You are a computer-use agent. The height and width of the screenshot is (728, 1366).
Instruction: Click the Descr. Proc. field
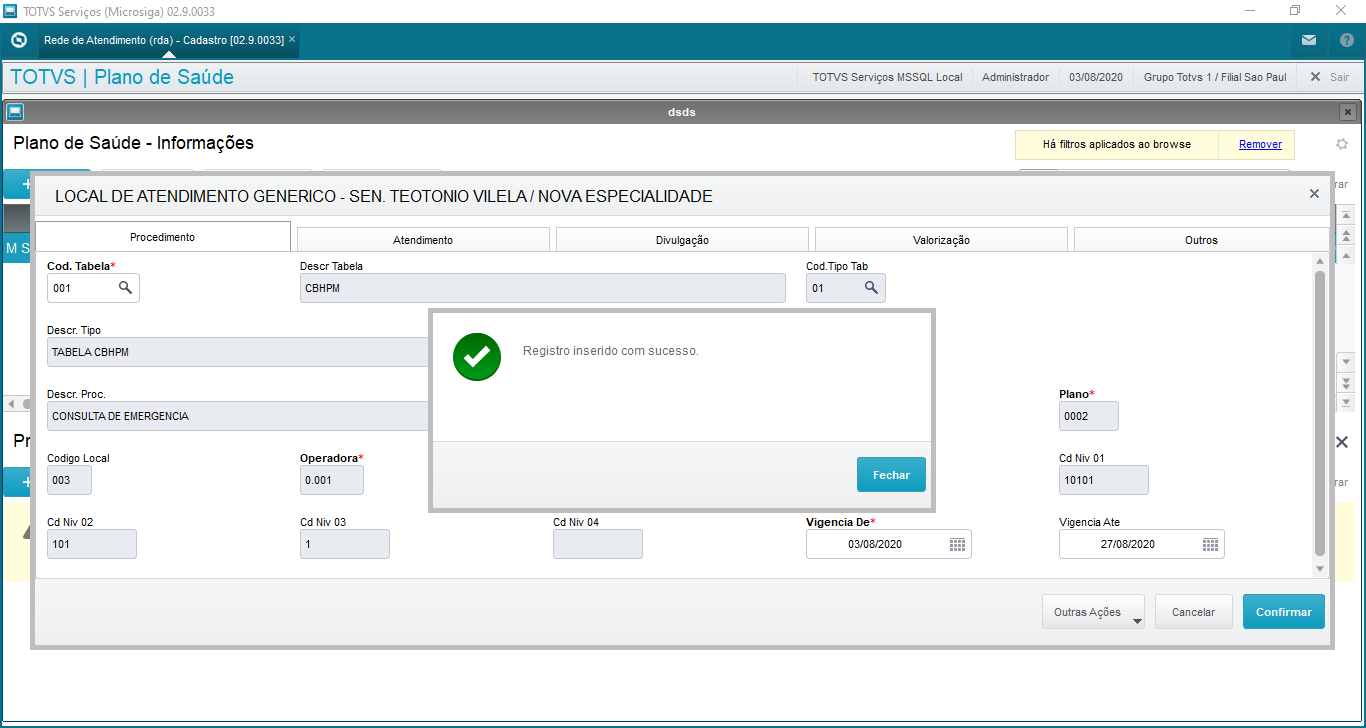[x=238, y=416]
